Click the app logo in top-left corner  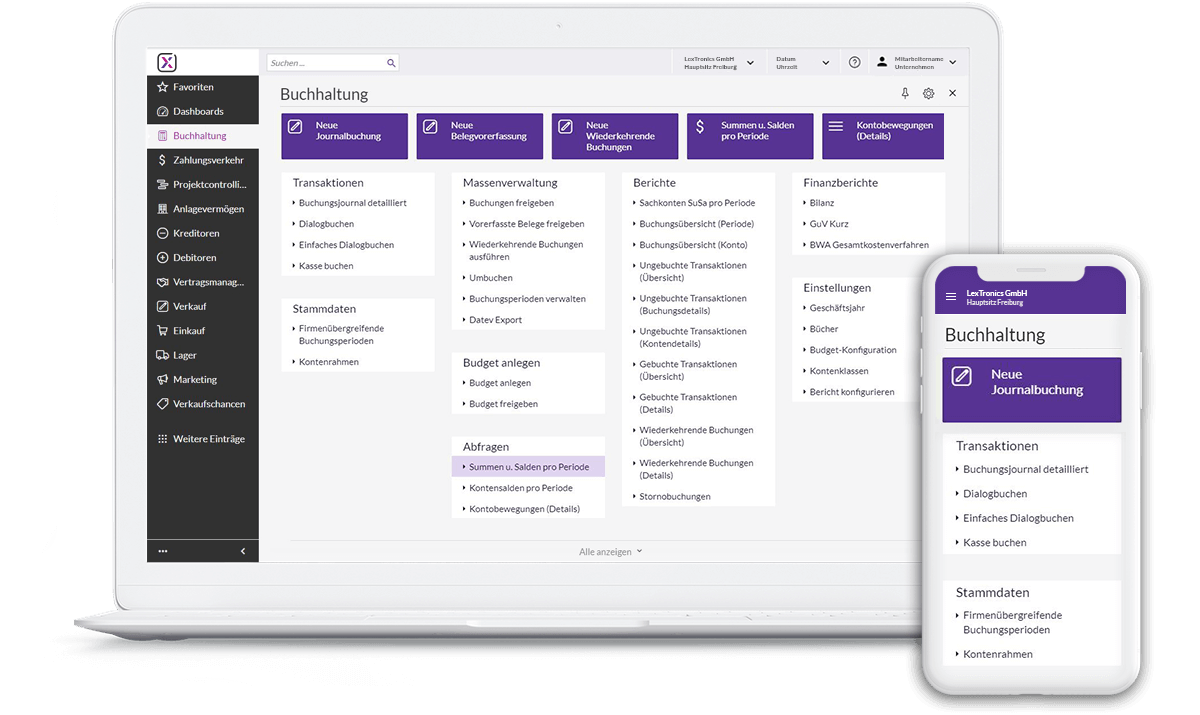[167, 62]
